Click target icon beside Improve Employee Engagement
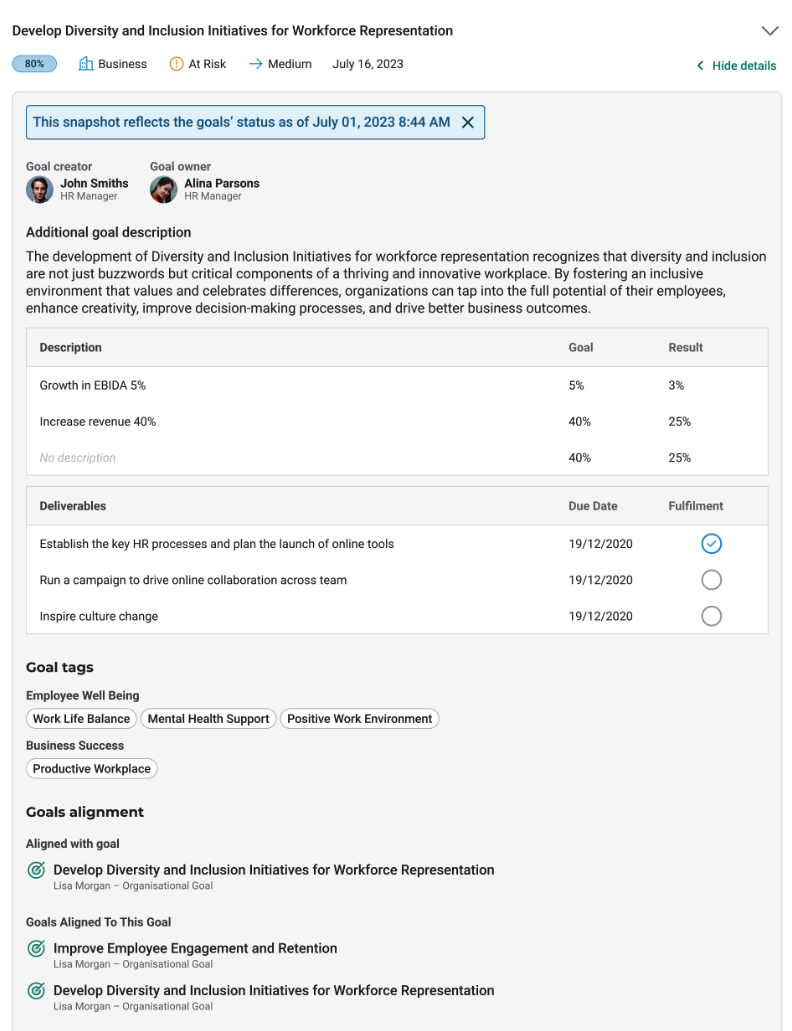Screen dimensions: 792x1031 [36, 949]
